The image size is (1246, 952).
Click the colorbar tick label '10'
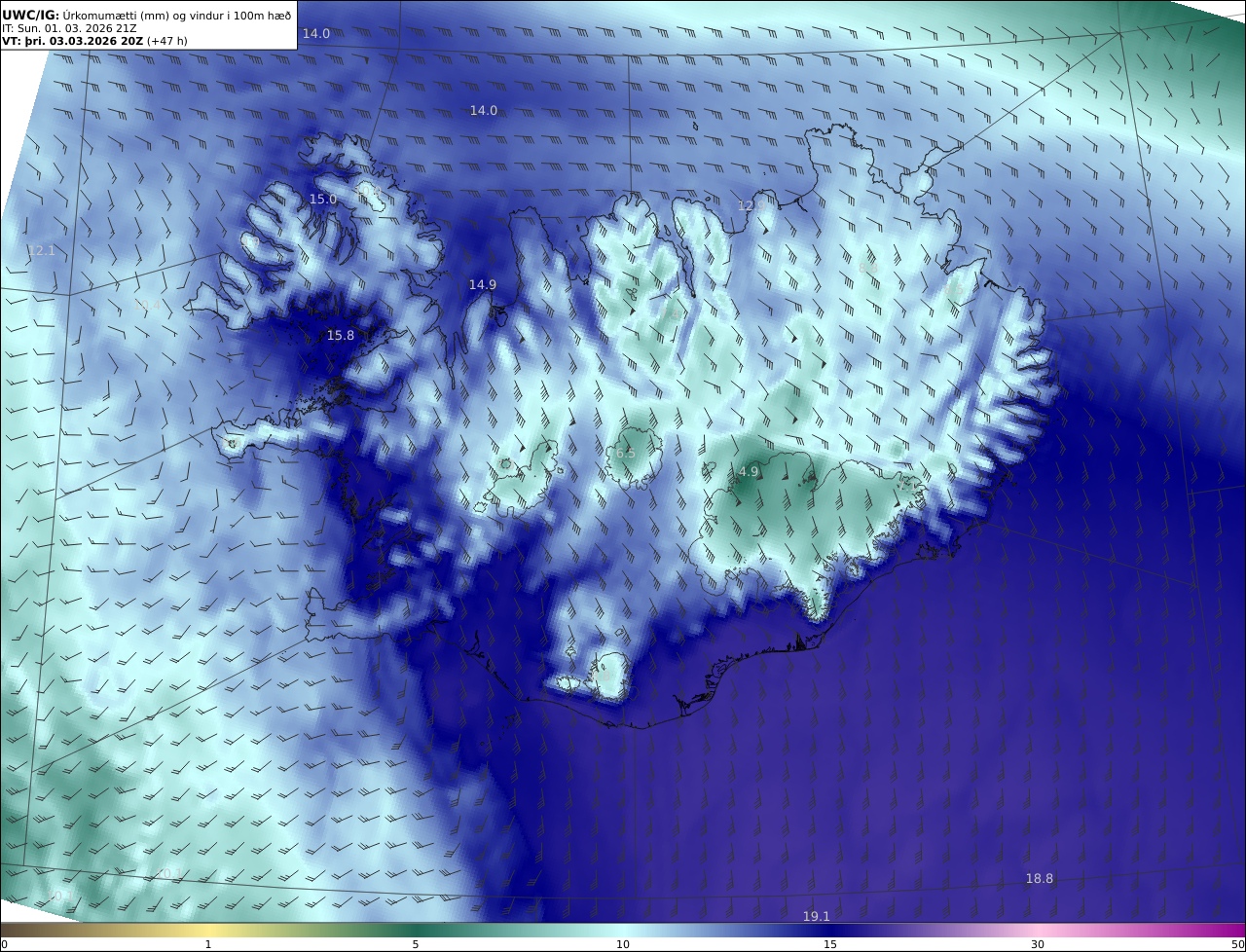click(x=623, y=944)
